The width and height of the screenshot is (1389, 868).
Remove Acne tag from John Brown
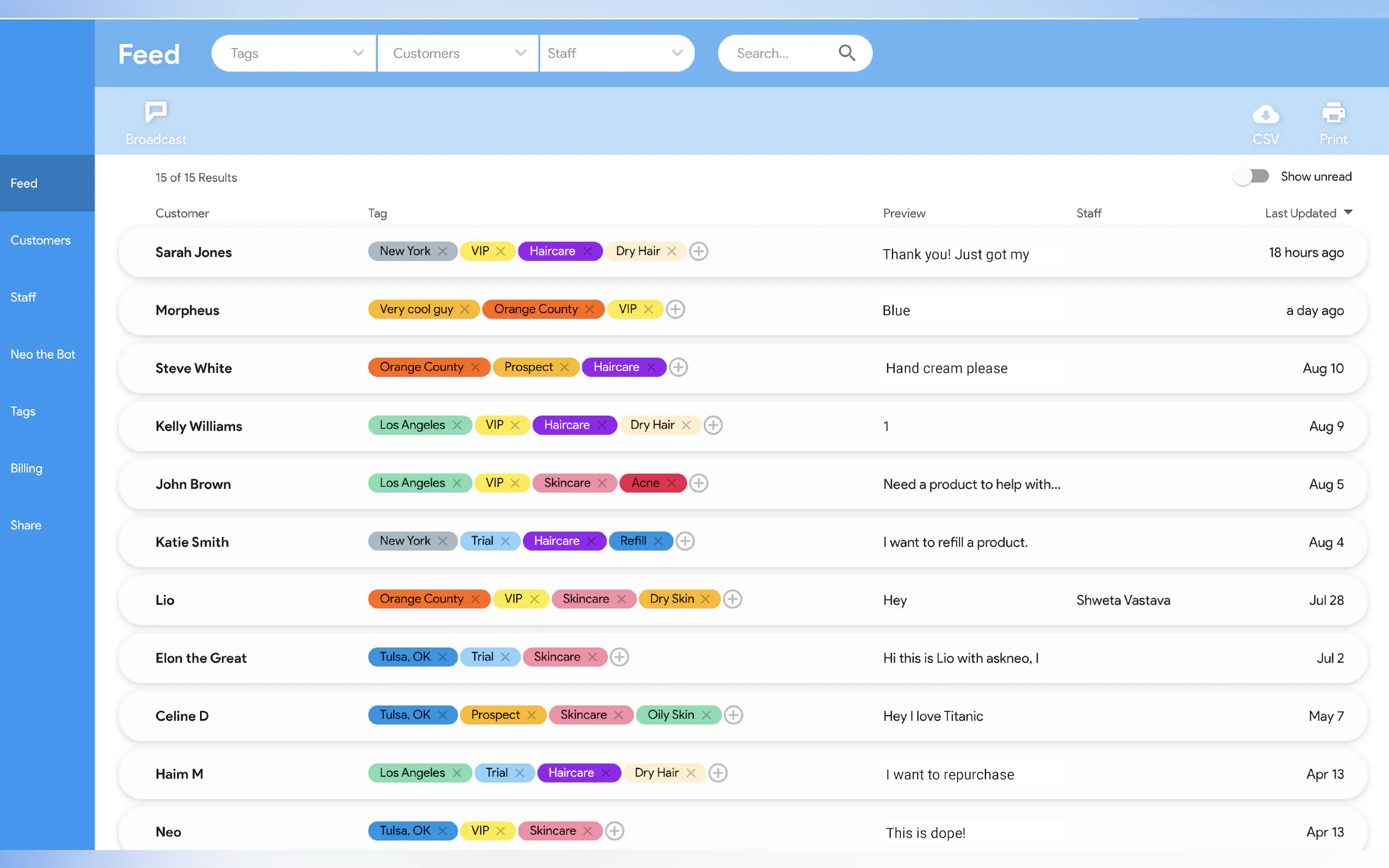[x=671, y=483]
